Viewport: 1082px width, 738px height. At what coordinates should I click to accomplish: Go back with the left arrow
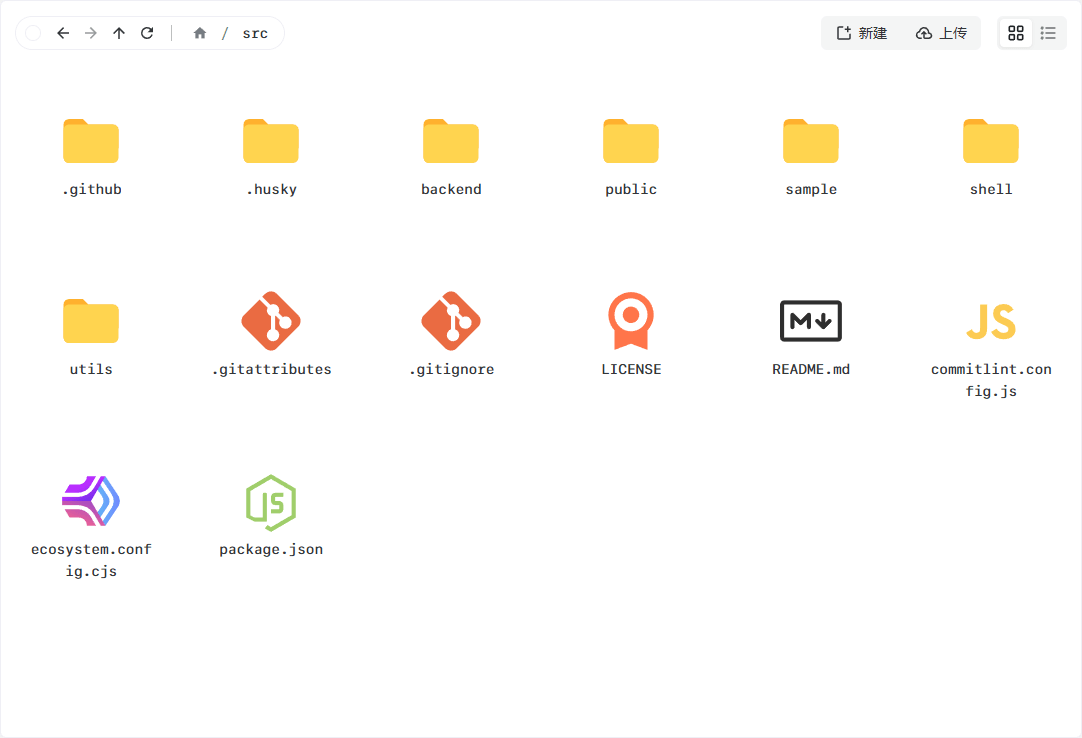[63, 33]
